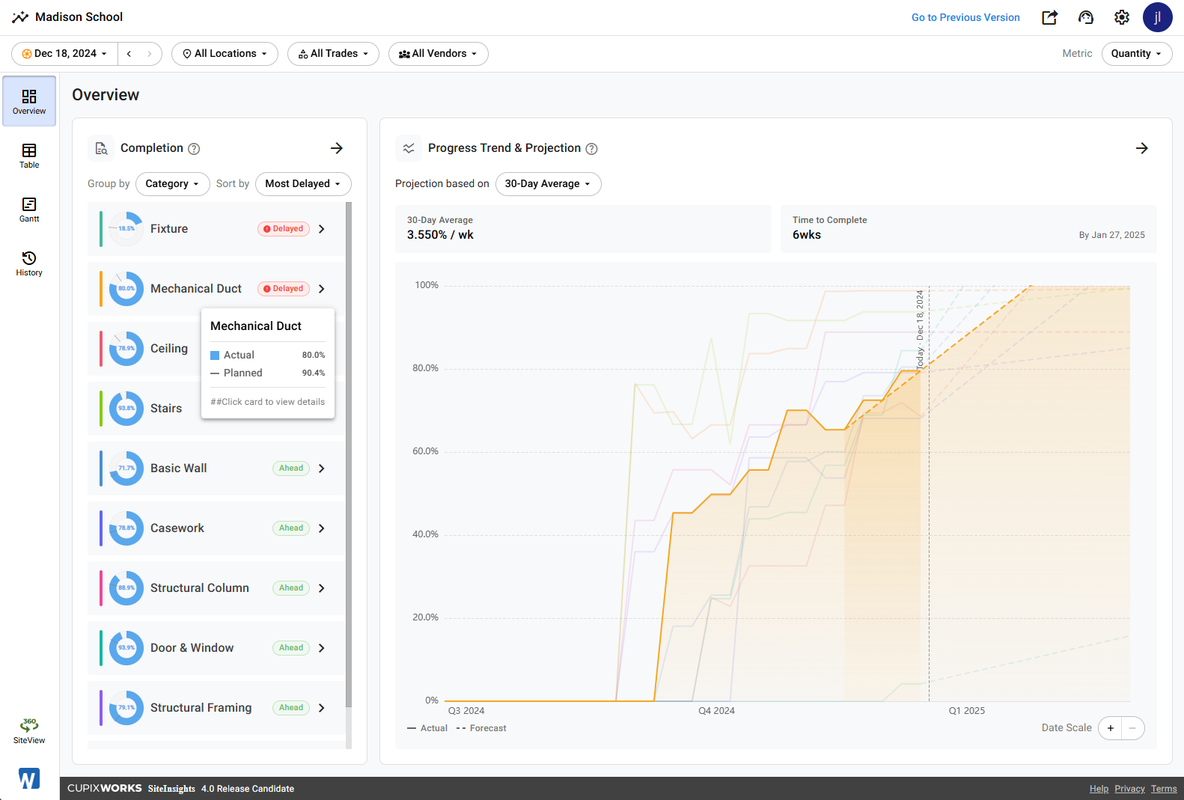
Task: Go to previous date arrow
Action: [129, 54]
